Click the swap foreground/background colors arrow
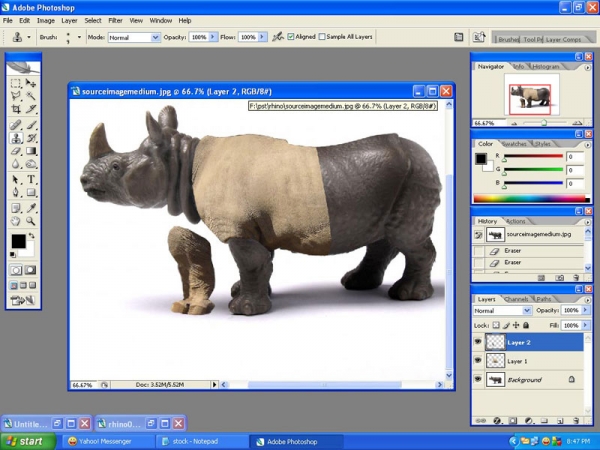This screenshot has height=450, width=600. [31, 236]
